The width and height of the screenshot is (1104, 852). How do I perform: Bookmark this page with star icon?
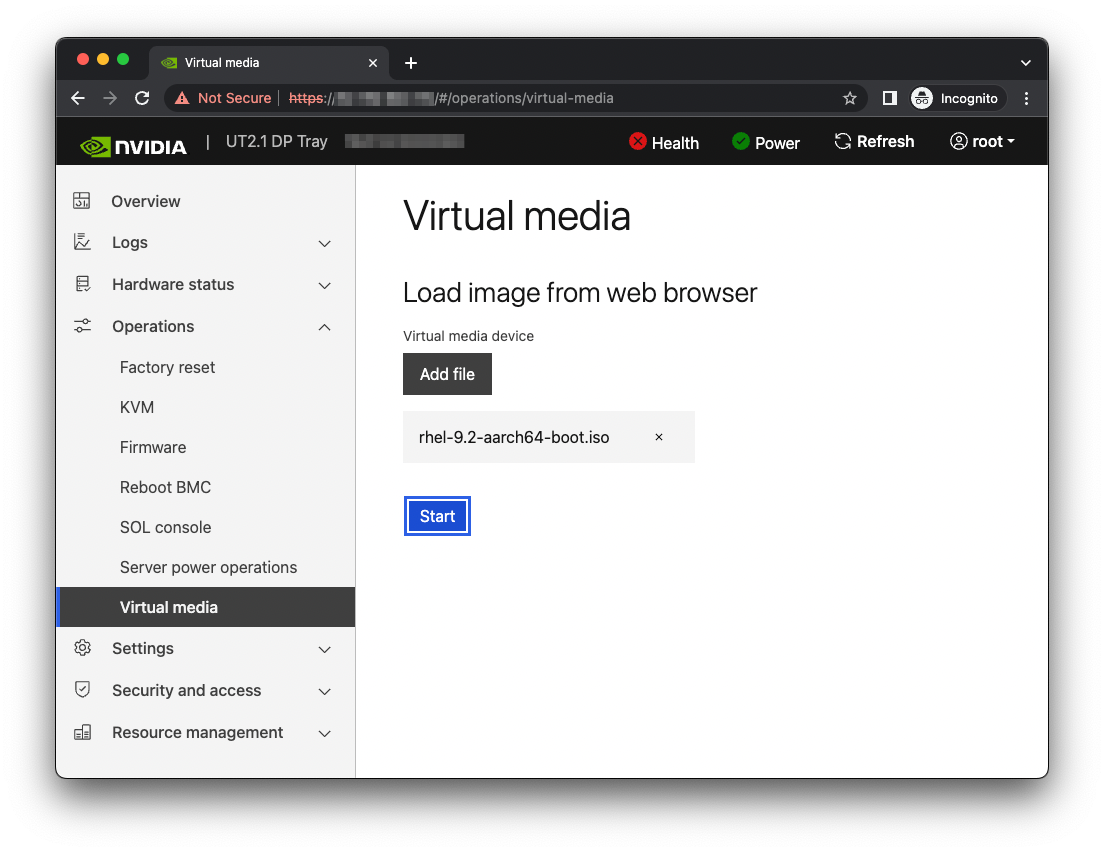pos(850,98)
